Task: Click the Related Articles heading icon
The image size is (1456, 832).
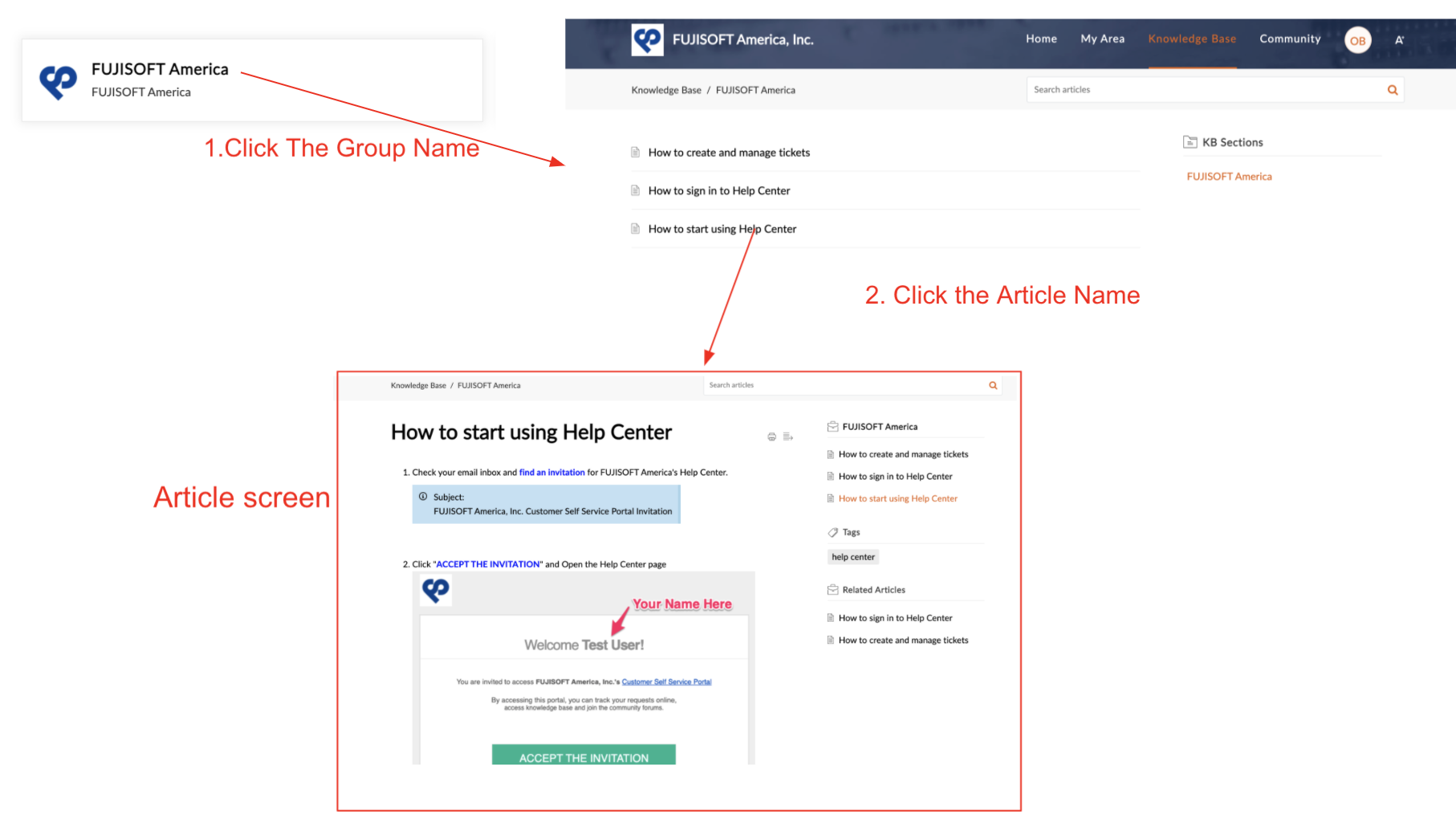Action: pyautogui.click(x=832, y=589)
